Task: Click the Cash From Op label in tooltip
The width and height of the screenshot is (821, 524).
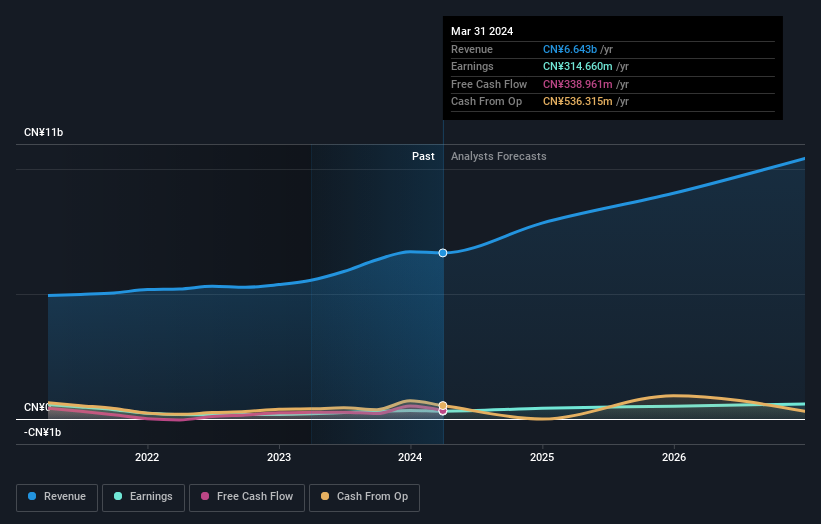Action: point(486,102)
